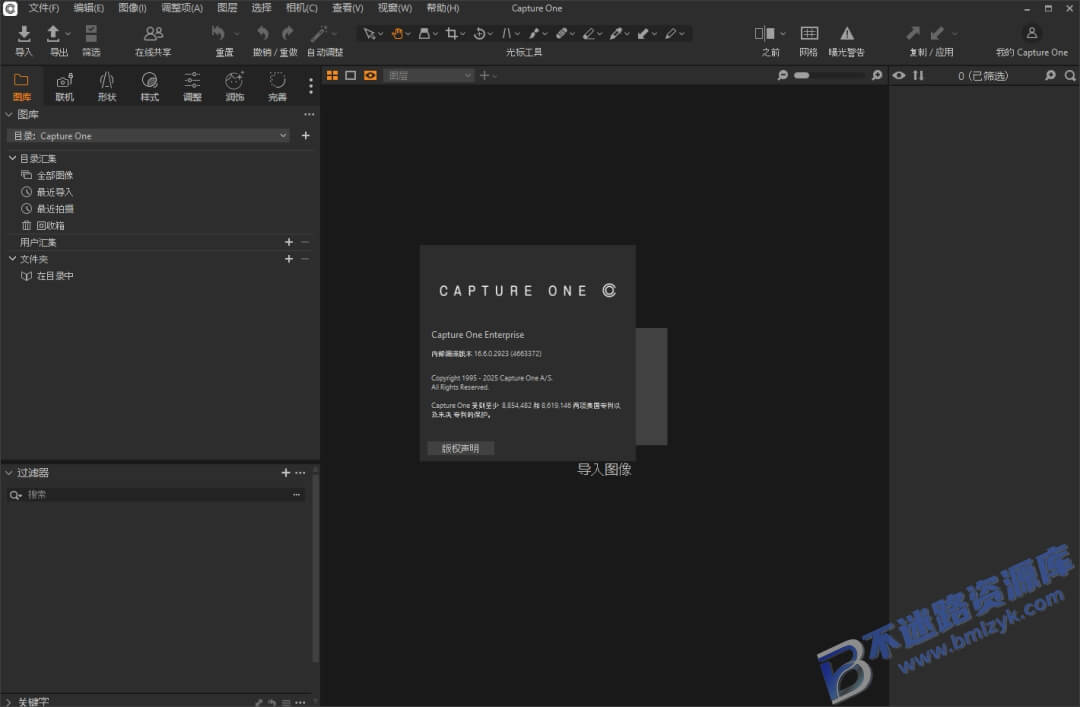The width and height of the screenshot is (1080, 707).
Task: Add a new catalog with plus button
Action: 305,136
